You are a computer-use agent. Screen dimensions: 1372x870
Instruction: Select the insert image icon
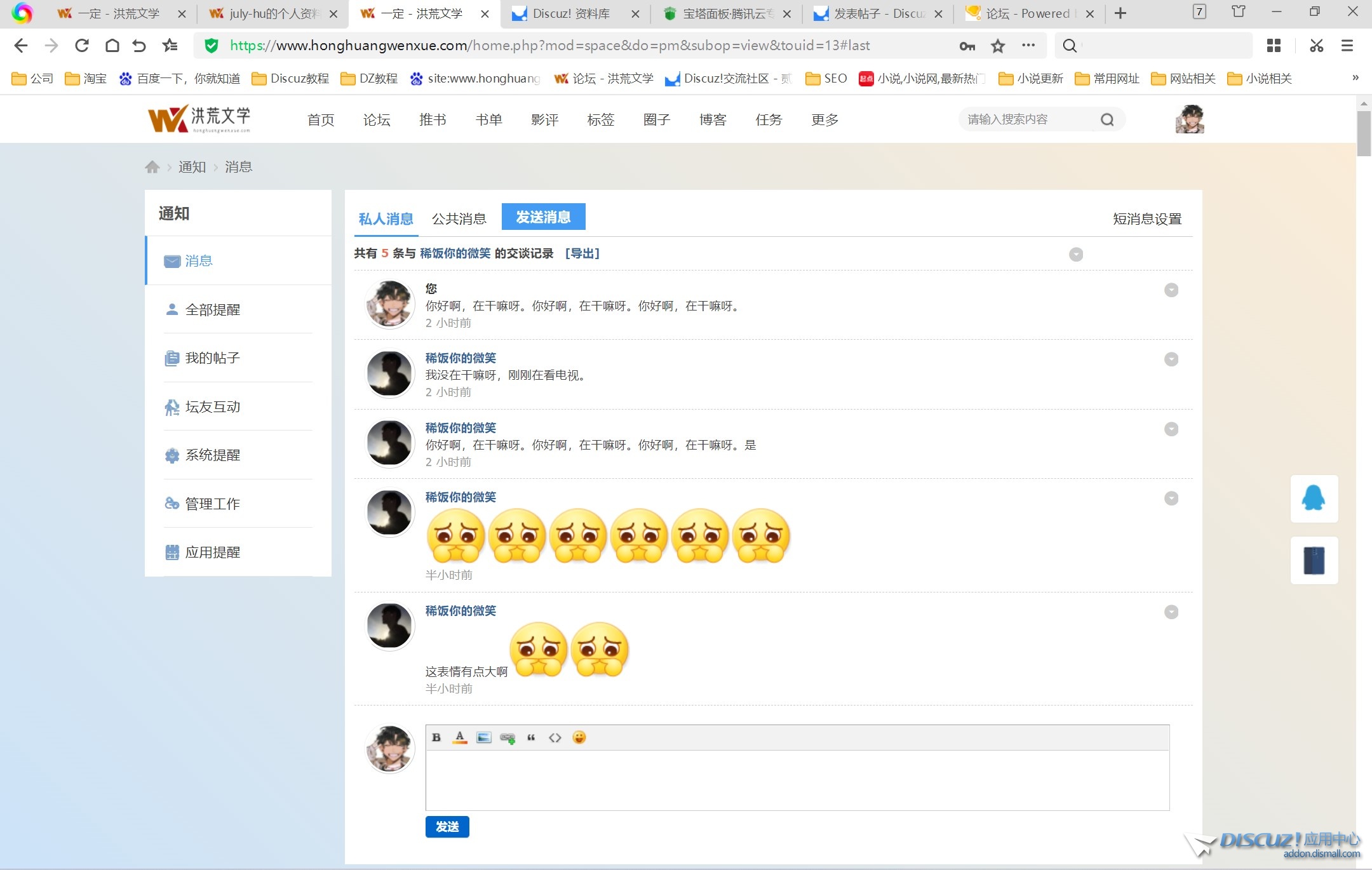[x=483, y=737]
